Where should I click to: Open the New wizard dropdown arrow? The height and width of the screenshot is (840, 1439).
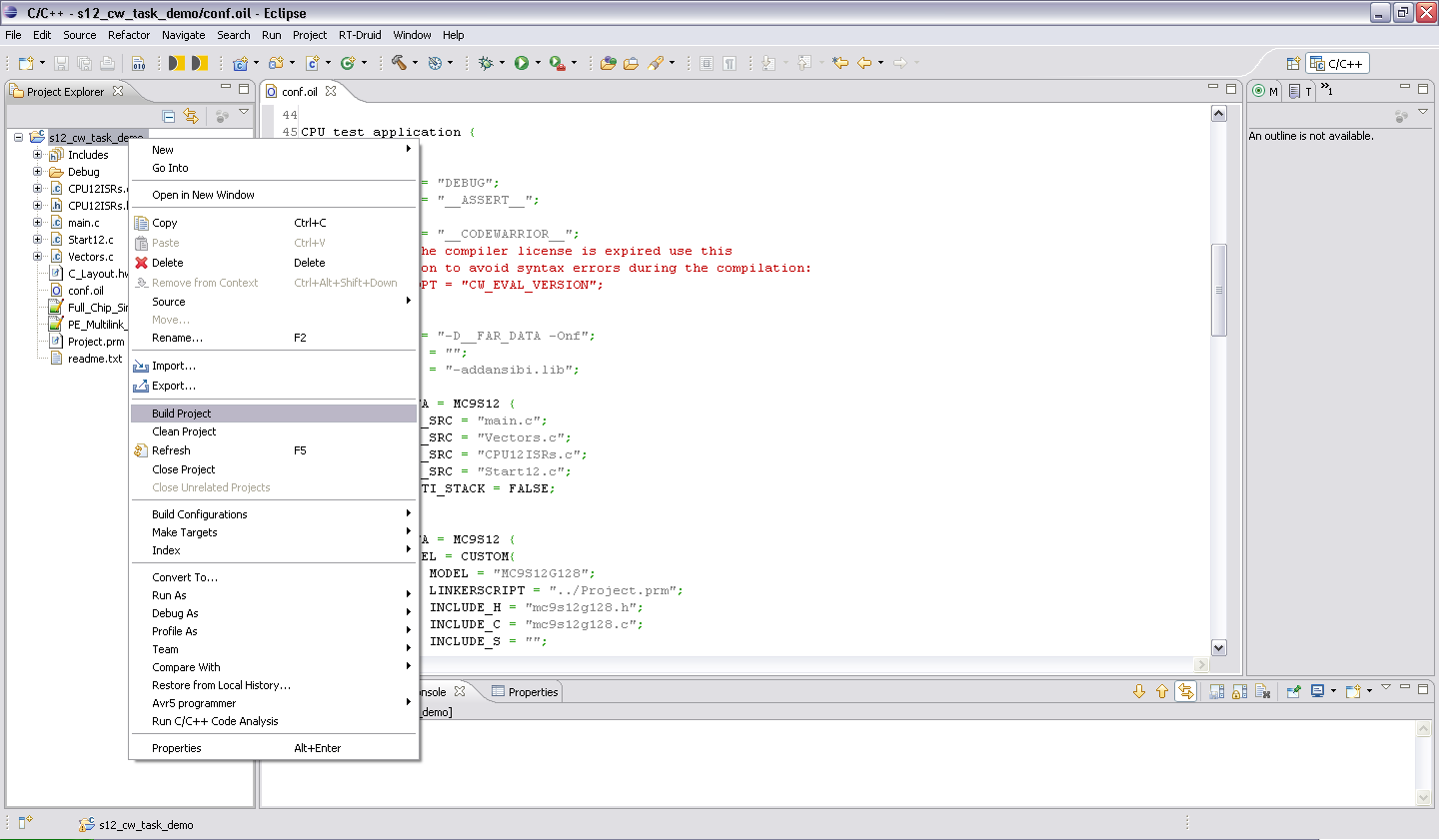[x=42, y=63]
